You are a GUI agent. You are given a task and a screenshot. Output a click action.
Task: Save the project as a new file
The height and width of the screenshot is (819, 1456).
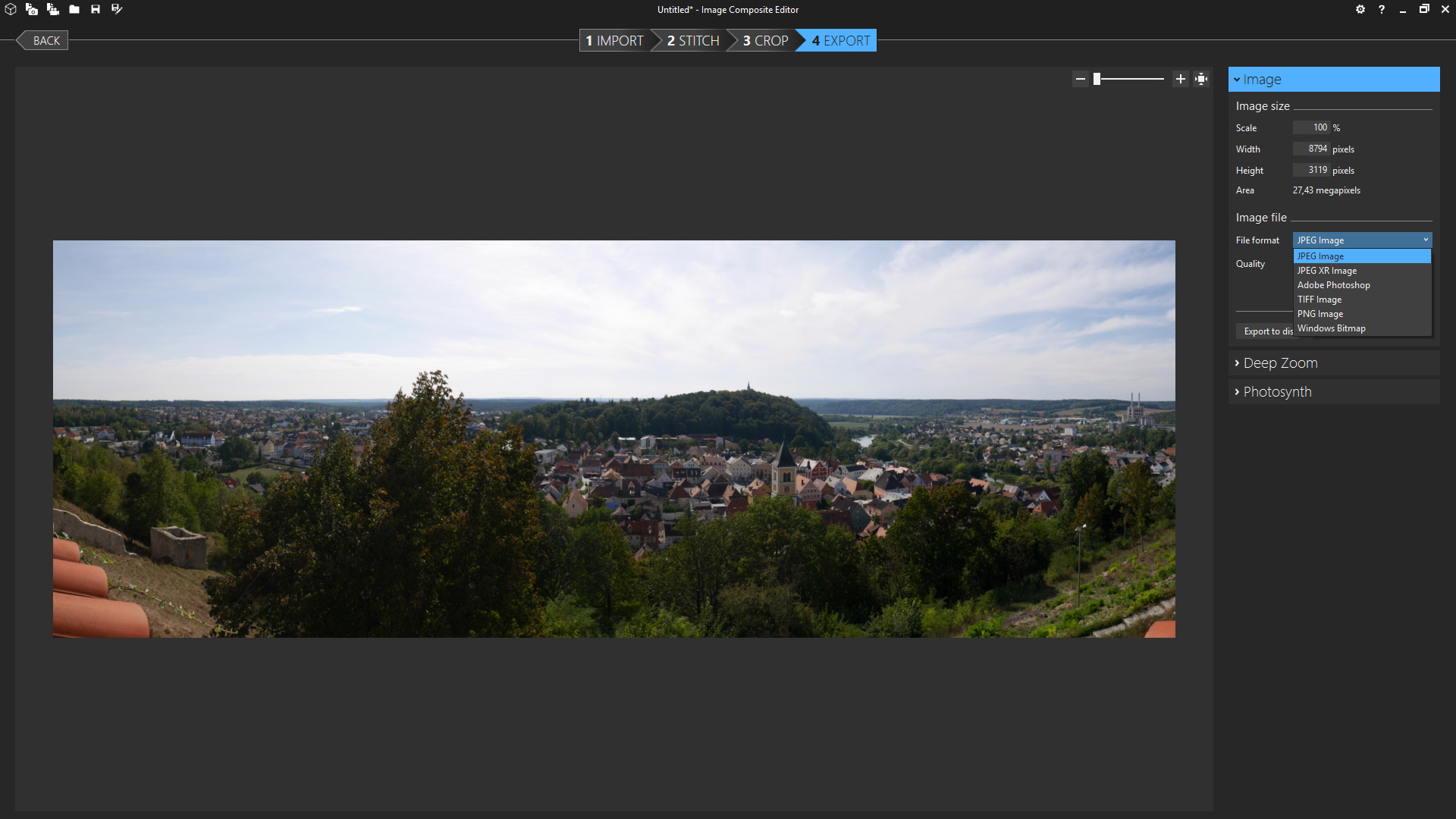click(116, 9)
